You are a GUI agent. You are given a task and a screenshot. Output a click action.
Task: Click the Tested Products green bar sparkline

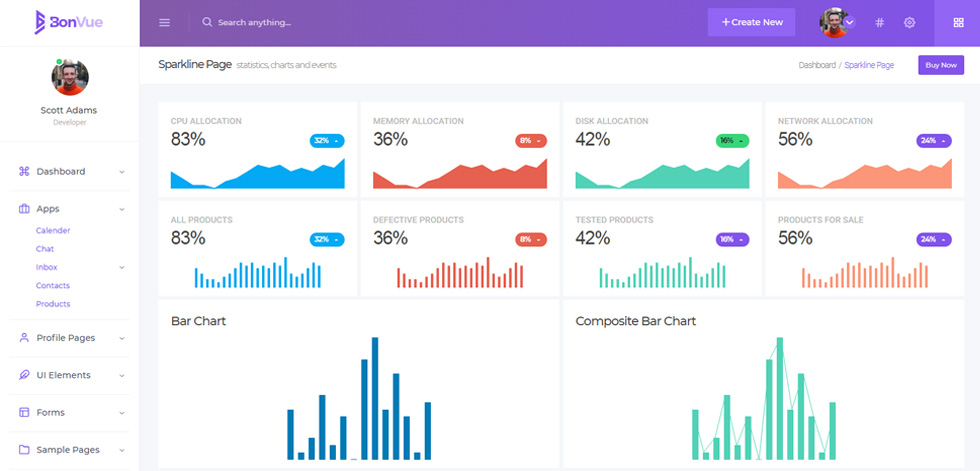pos(662,272)
